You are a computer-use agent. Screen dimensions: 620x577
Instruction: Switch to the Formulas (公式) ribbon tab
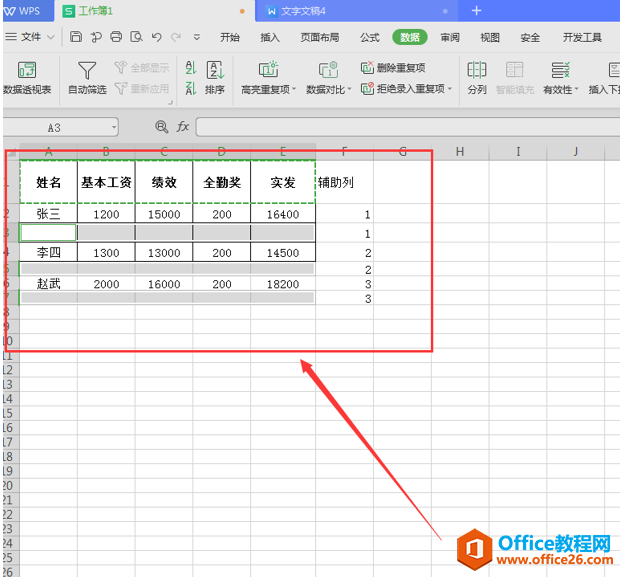pyautogui.click(x=369, y=37)
